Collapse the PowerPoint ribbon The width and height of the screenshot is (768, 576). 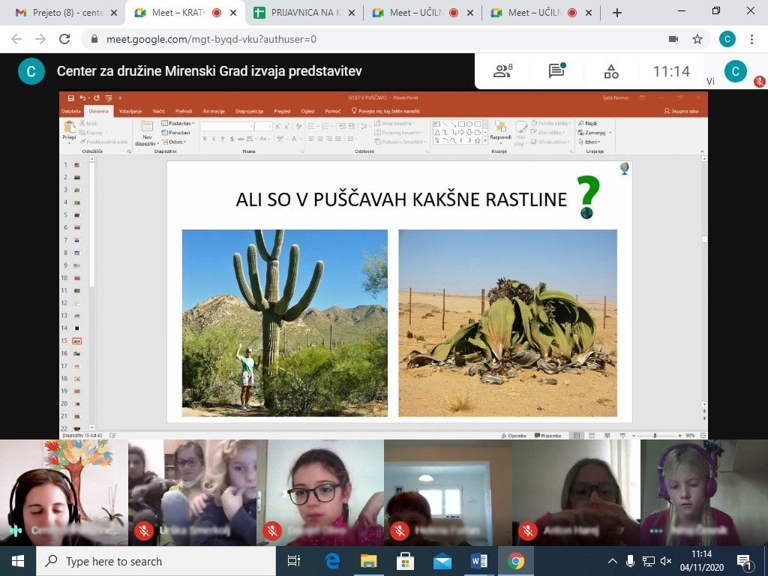coord(702,151)
